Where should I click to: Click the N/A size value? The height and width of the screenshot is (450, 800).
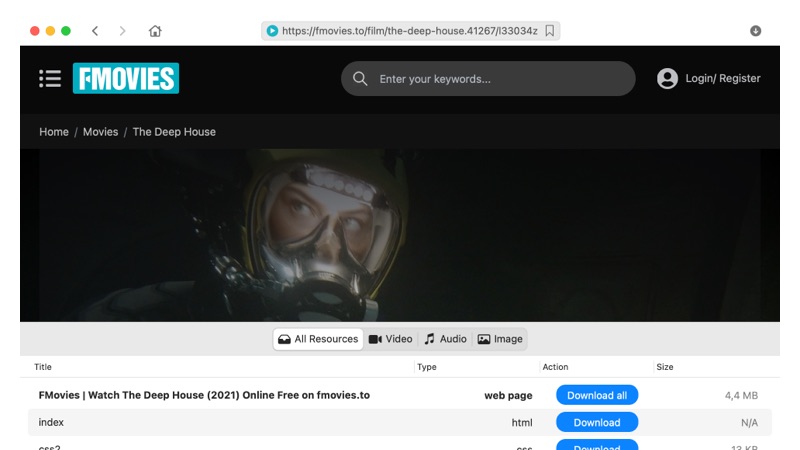tap(749, 422)
